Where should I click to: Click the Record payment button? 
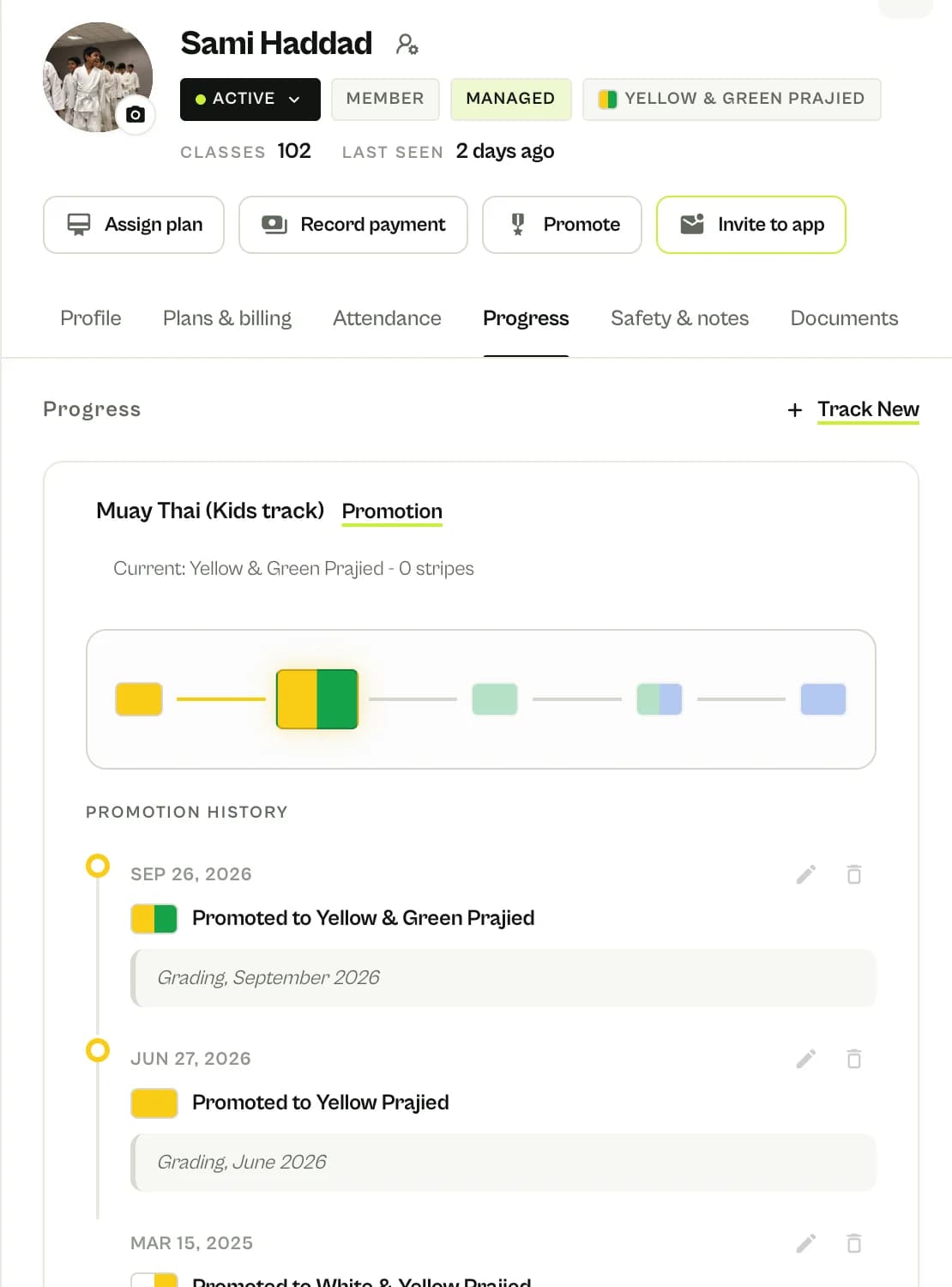coord(353,225)
